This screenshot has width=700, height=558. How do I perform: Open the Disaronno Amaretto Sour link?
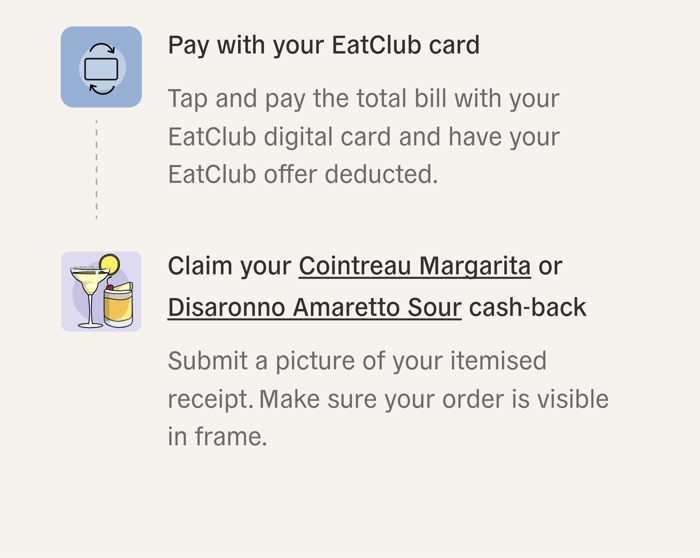coord(314,307)
